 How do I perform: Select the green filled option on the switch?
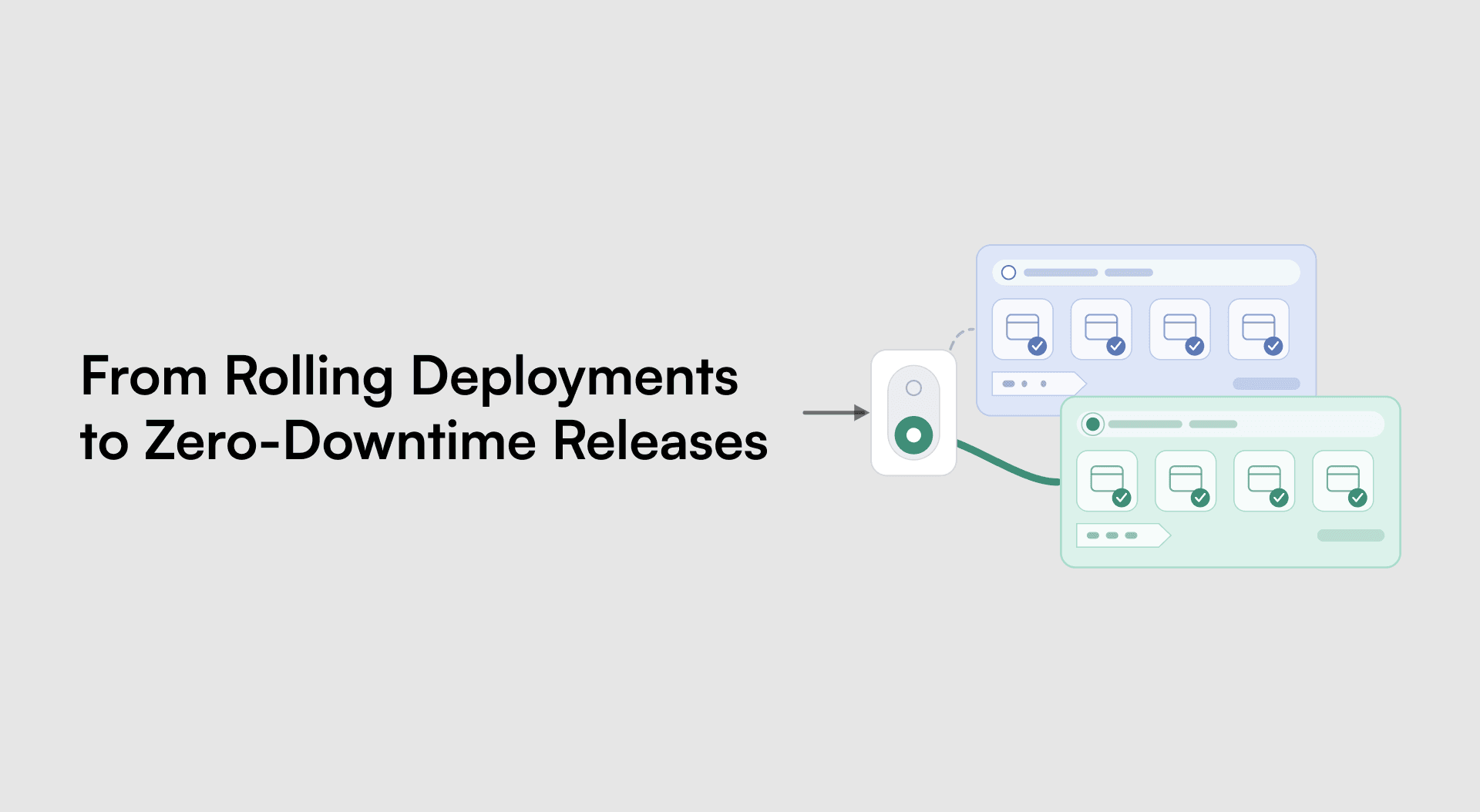click(913, 435)
